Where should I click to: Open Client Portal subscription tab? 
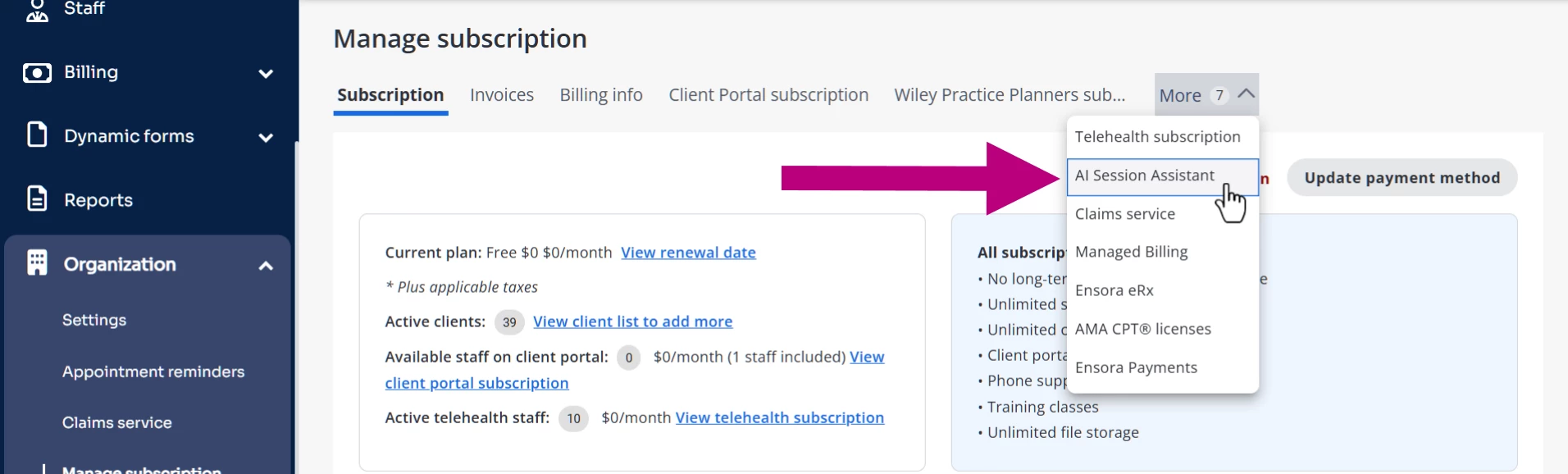pos(768,95)
